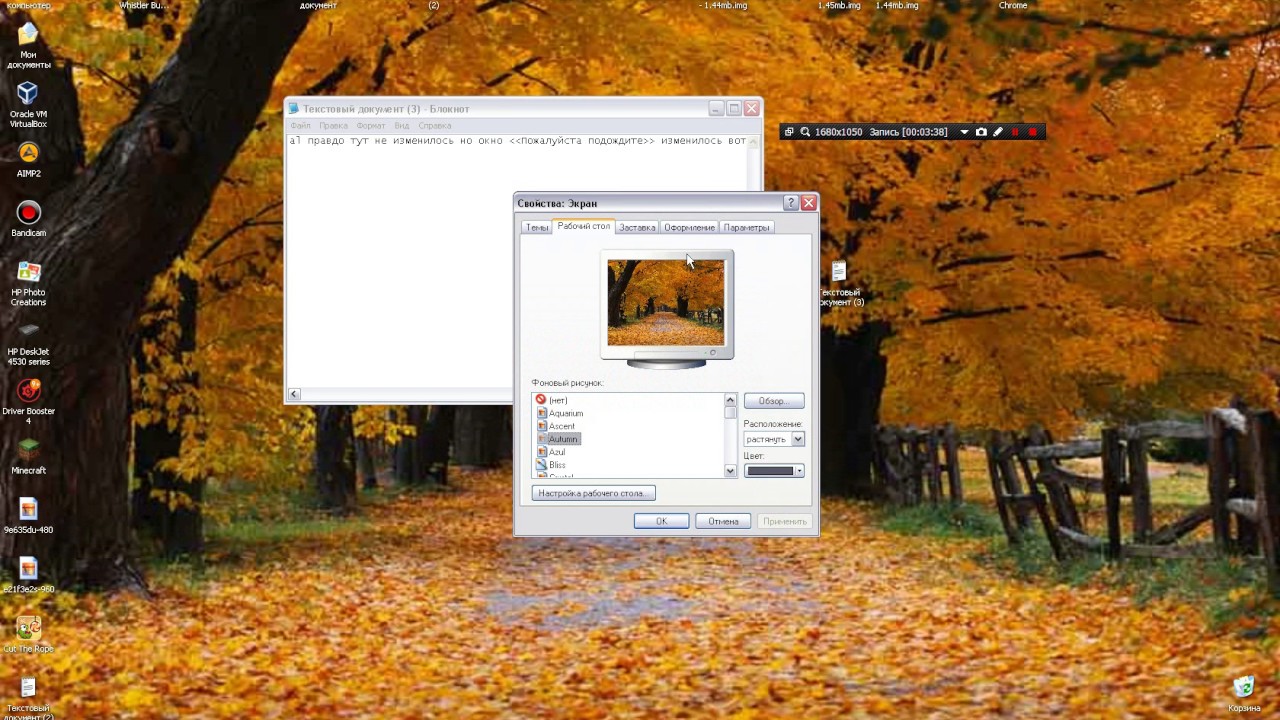Select the 9e635du-480 file icon
The image size is (1280, 720).
28,516
